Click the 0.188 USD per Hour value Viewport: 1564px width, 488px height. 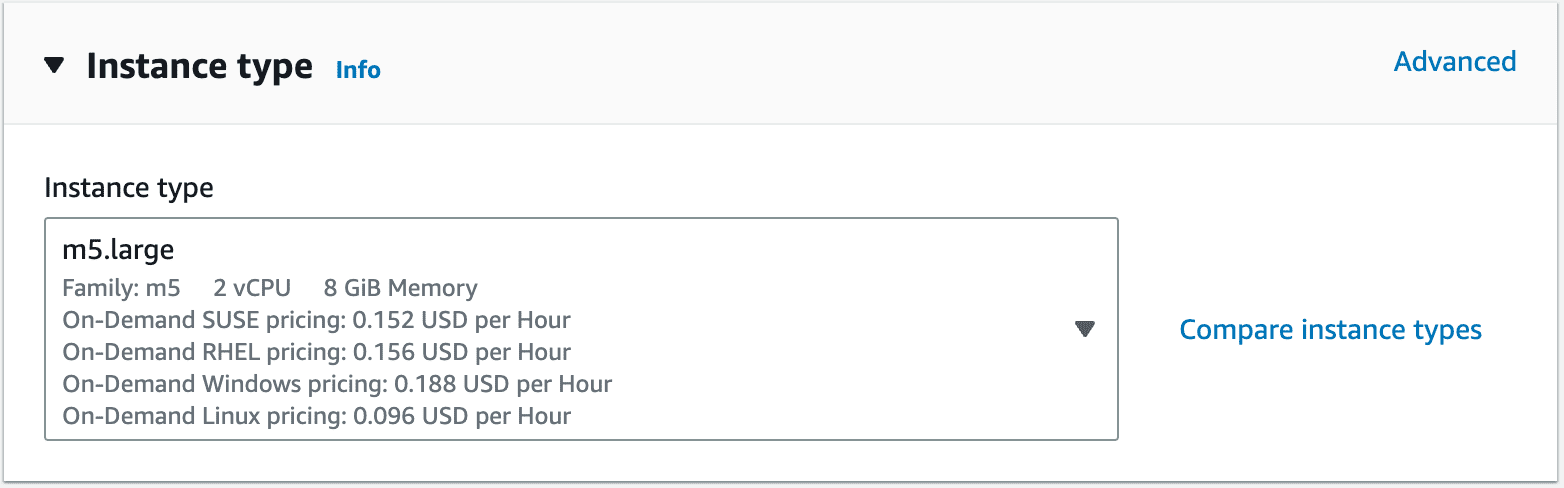coord(503,384)
